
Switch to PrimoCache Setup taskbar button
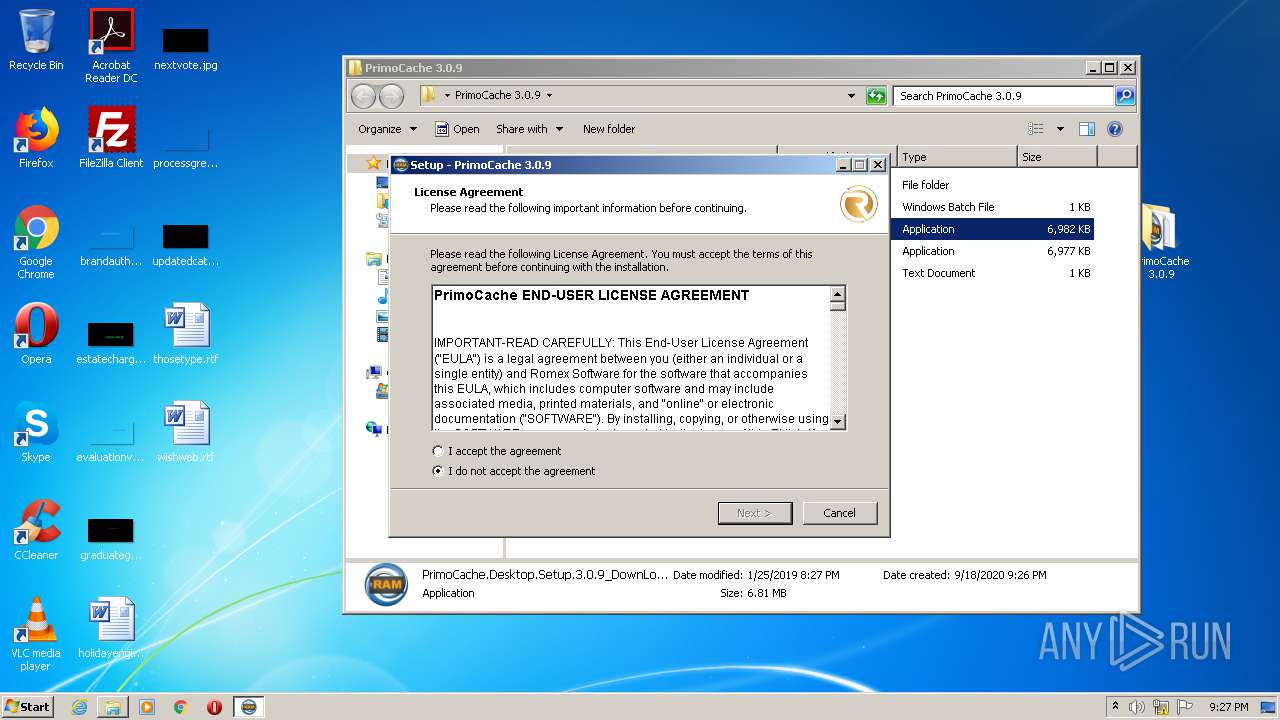249,707
